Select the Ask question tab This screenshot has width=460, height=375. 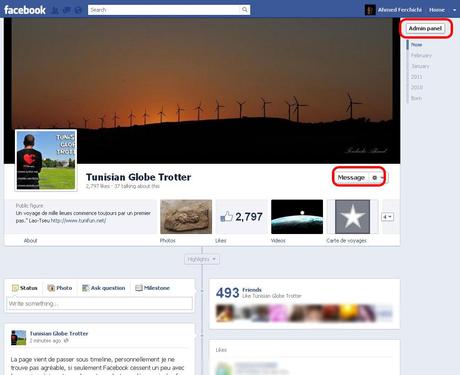pyautogui.click(x=104, y=288)
